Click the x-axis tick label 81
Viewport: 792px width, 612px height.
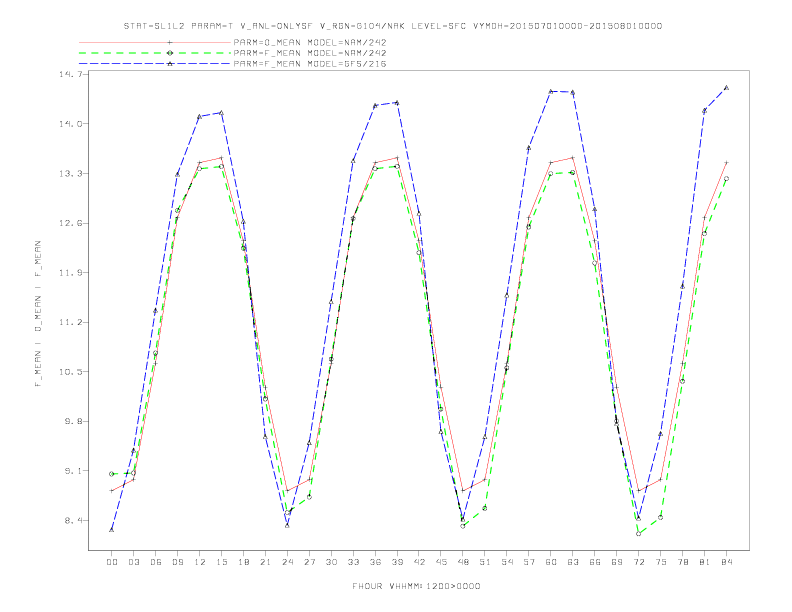pyautogui.click(x=705, y=562)
